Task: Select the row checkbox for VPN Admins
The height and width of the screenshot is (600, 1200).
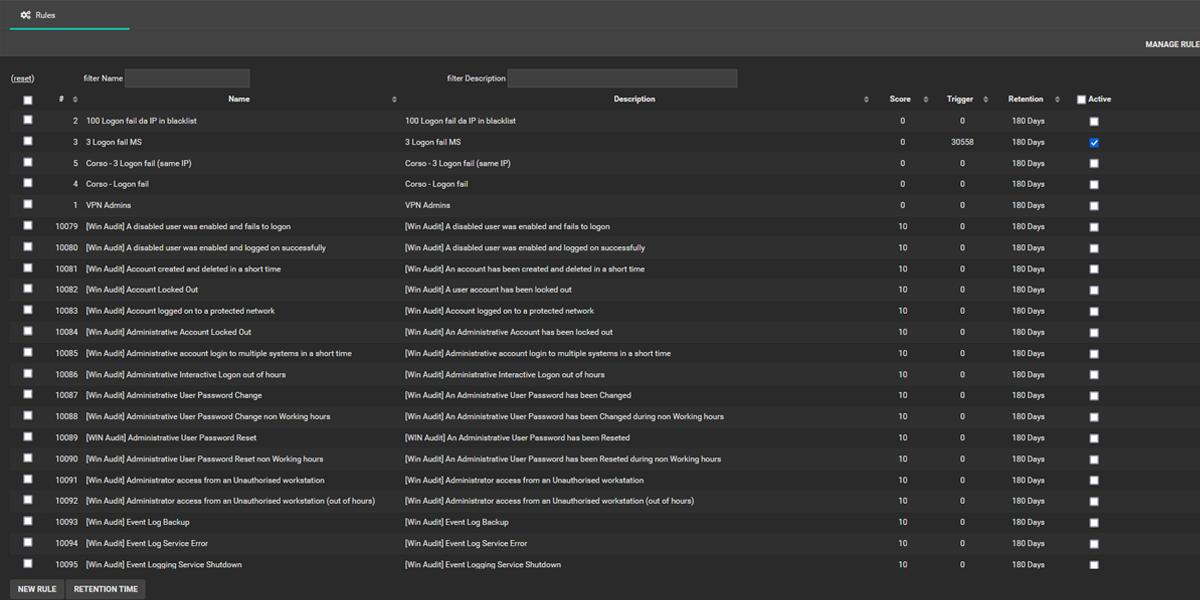Action: (28, 204)
